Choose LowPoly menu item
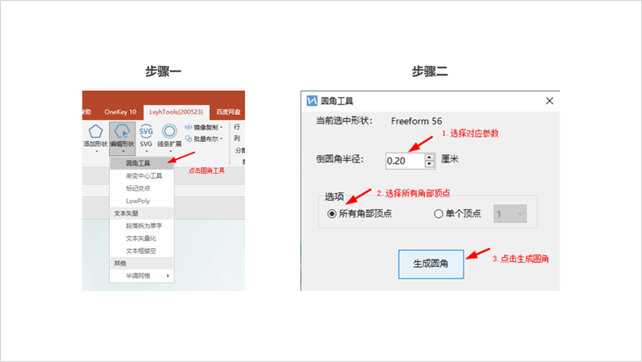 click(142, 201)
